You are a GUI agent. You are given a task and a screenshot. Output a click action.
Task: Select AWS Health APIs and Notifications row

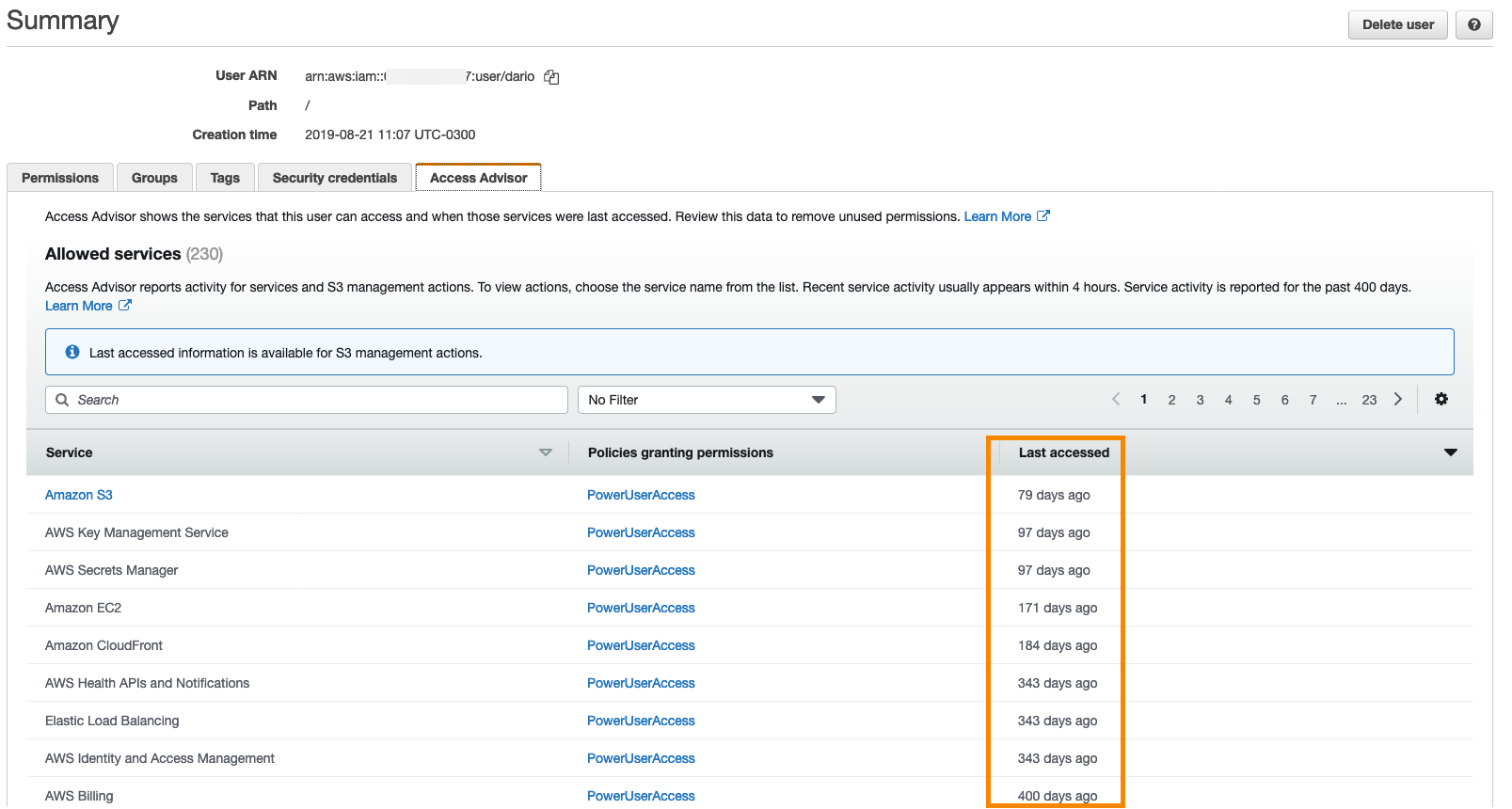(x=750, y=683)
